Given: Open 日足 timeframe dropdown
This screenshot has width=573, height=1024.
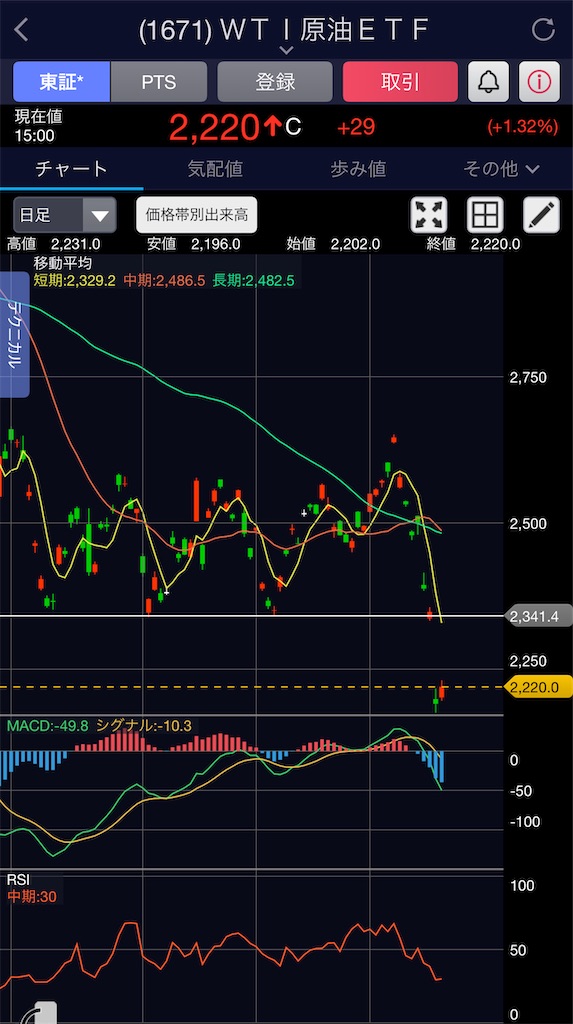Looking at the screenshot, I should (x=65, y=215).
